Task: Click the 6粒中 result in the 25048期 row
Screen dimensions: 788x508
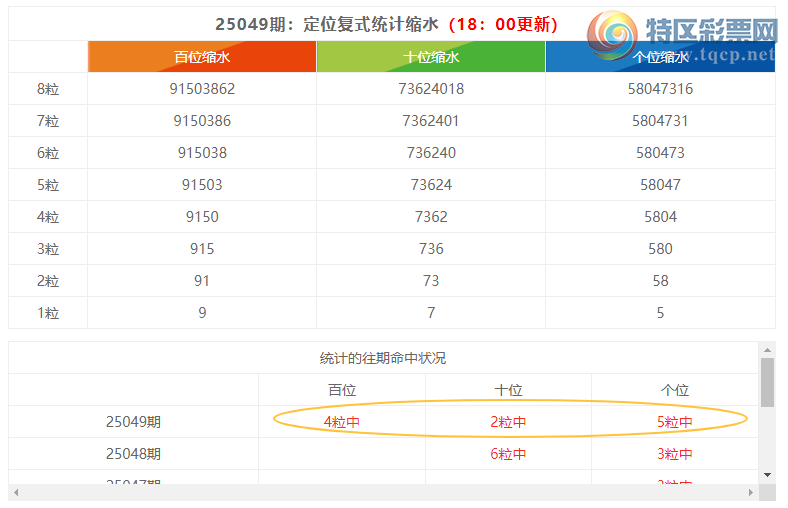Action: tap(508, 454)
